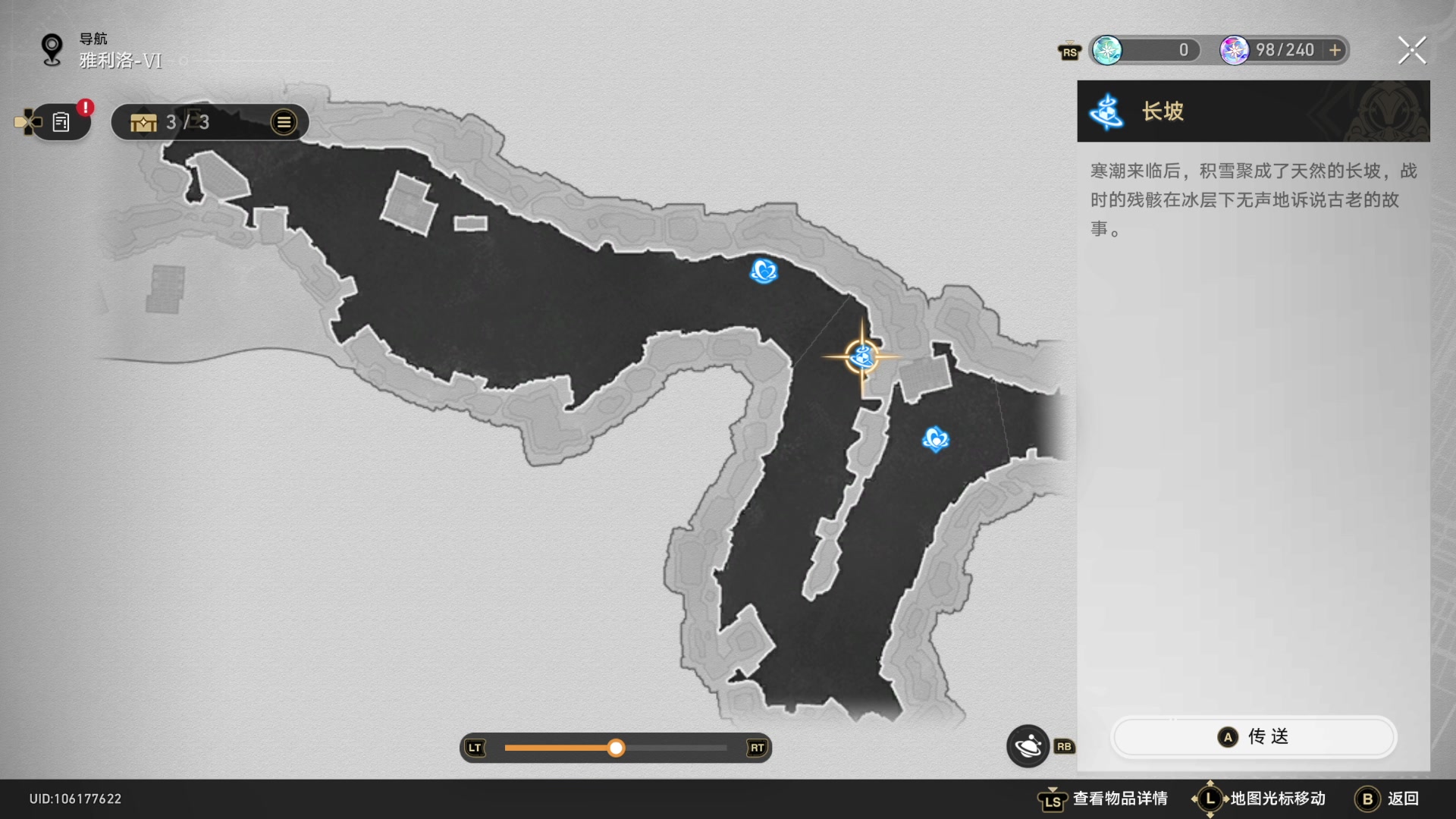The height and width of the screenshot is (819, 1456).
Task: Click the RT zoom in button
Action: tap(757, 748)
